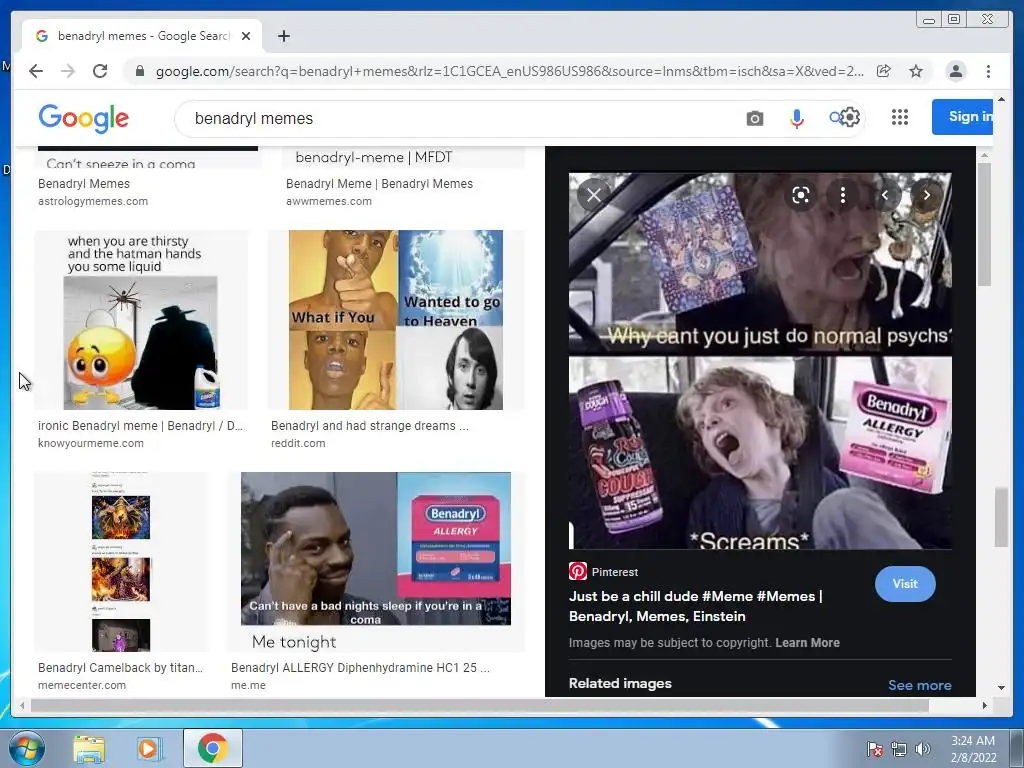
Task: Click the browser forward arrow
Action: [68, 71]
